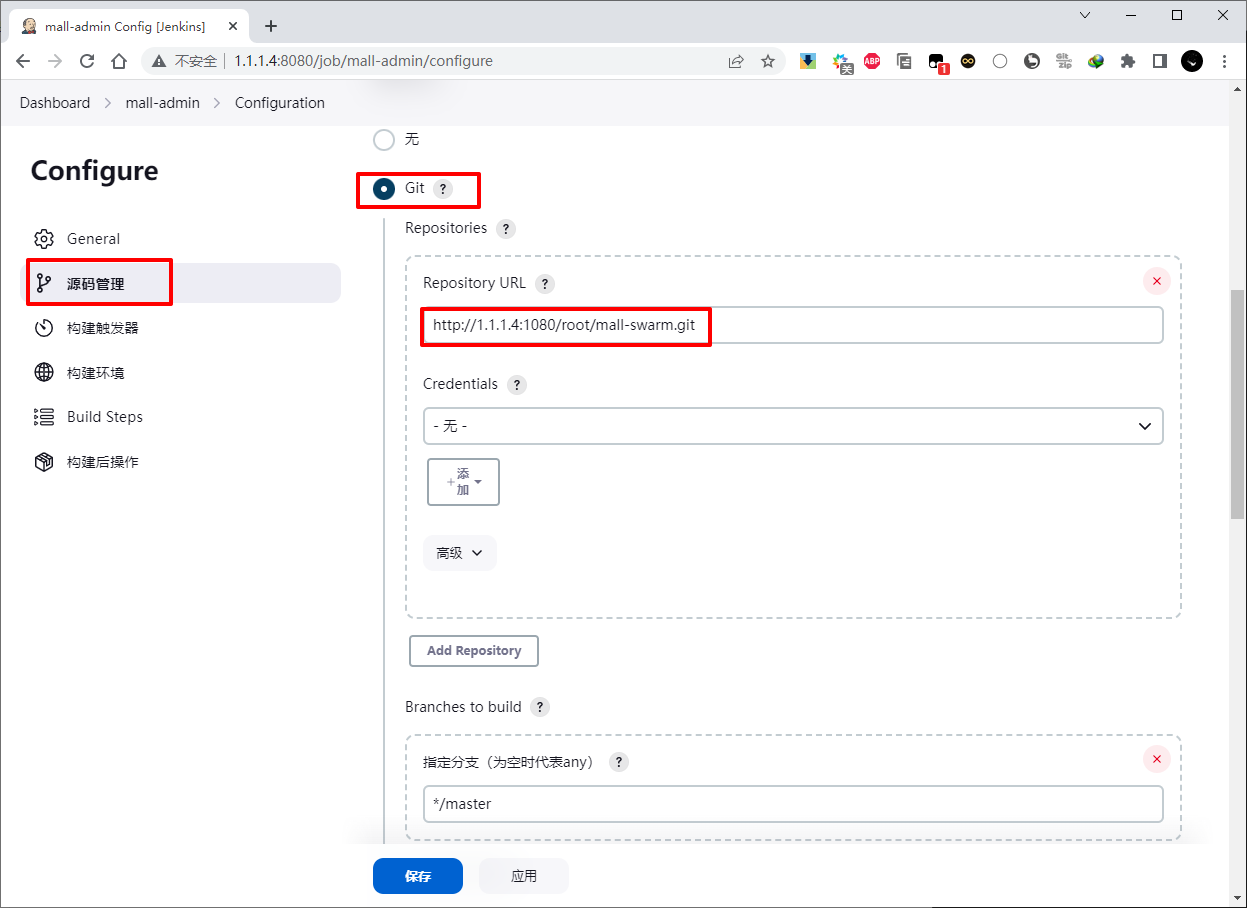The width and height of the screenshot is (1247, 908).
Task: Expand the 添加 credentials dropdown button
Action: click(x=463, y=482)
